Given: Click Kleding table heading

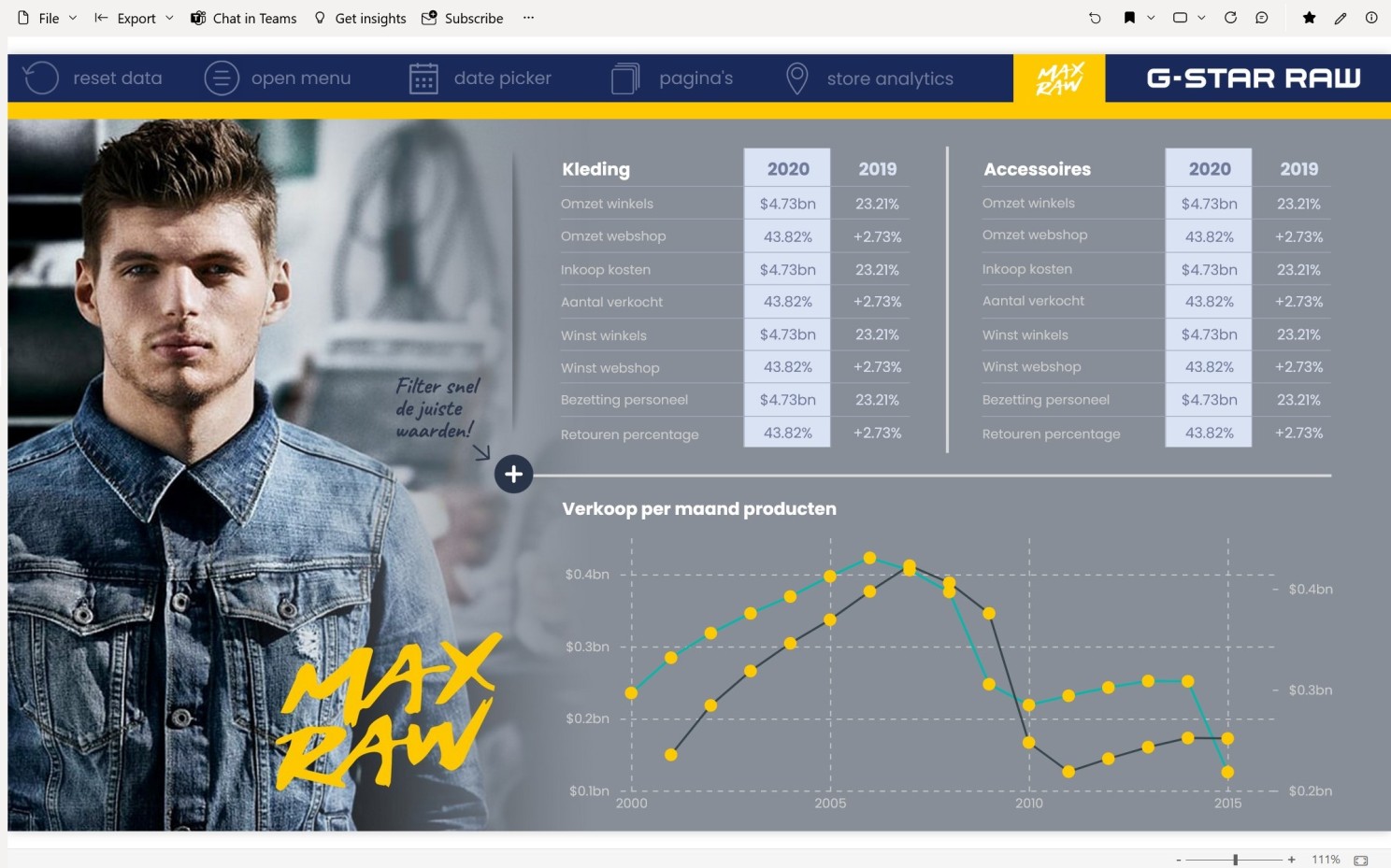Looking at the screenshot, I should coord(595,169).
